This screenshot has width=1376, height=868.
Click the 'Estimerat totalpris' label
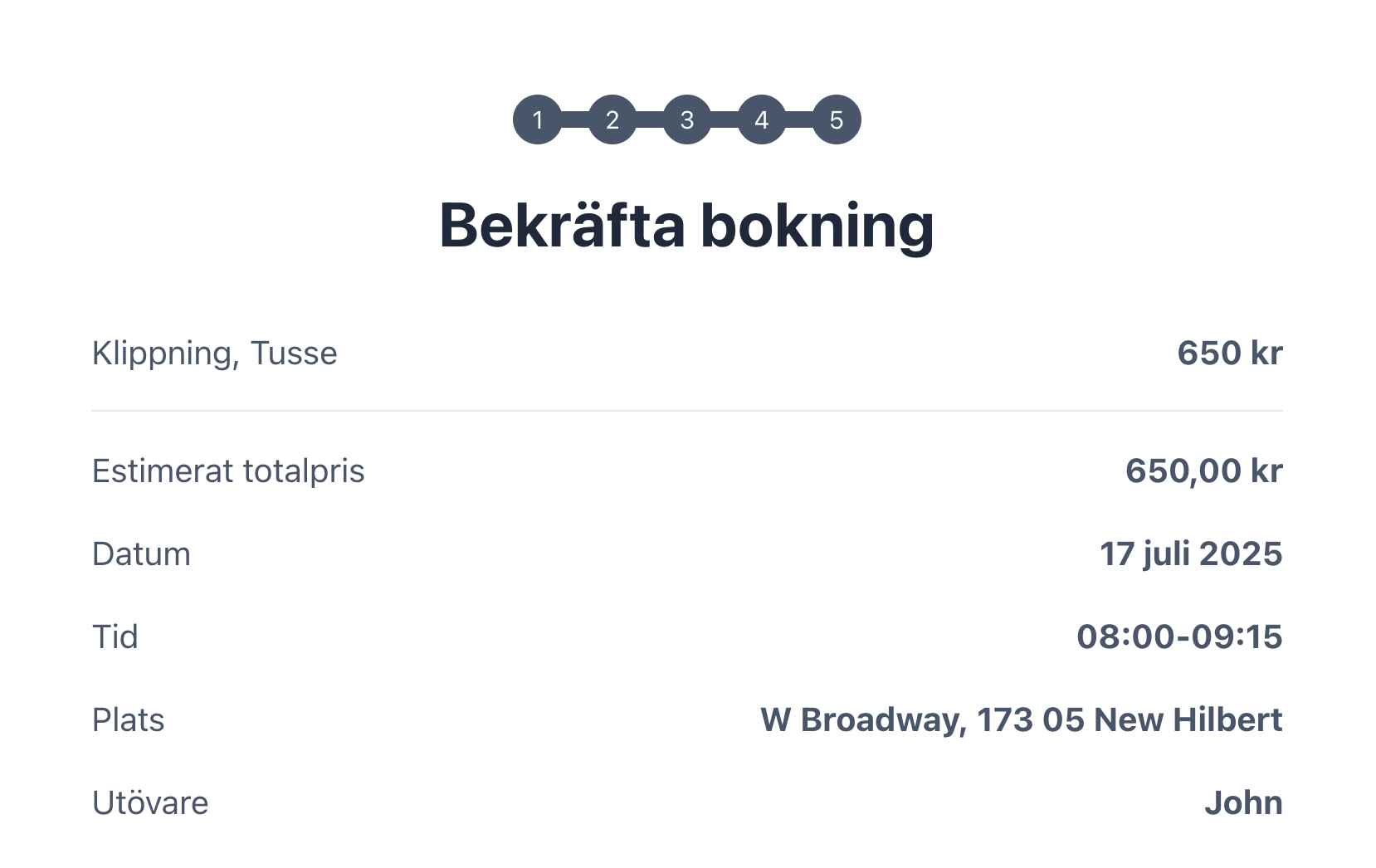[227, 471]
